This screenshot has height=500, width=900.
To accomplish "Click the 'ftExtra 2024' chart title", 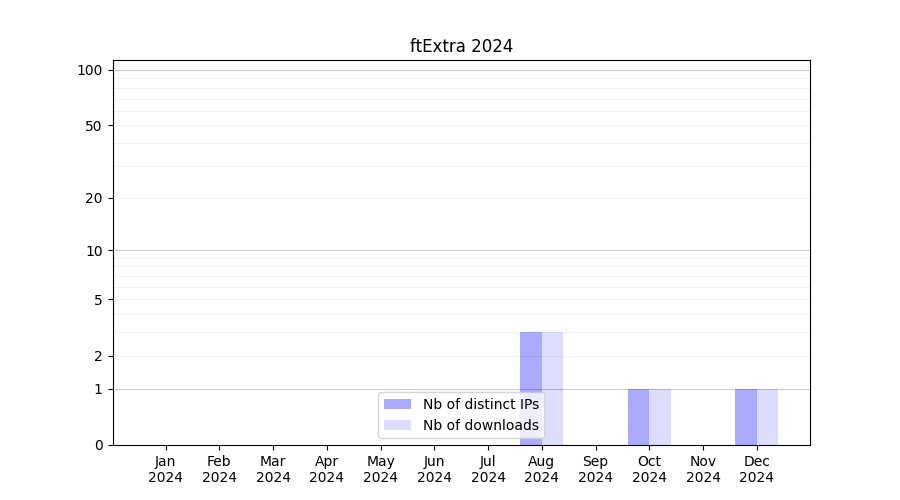I will coord(461,46).
